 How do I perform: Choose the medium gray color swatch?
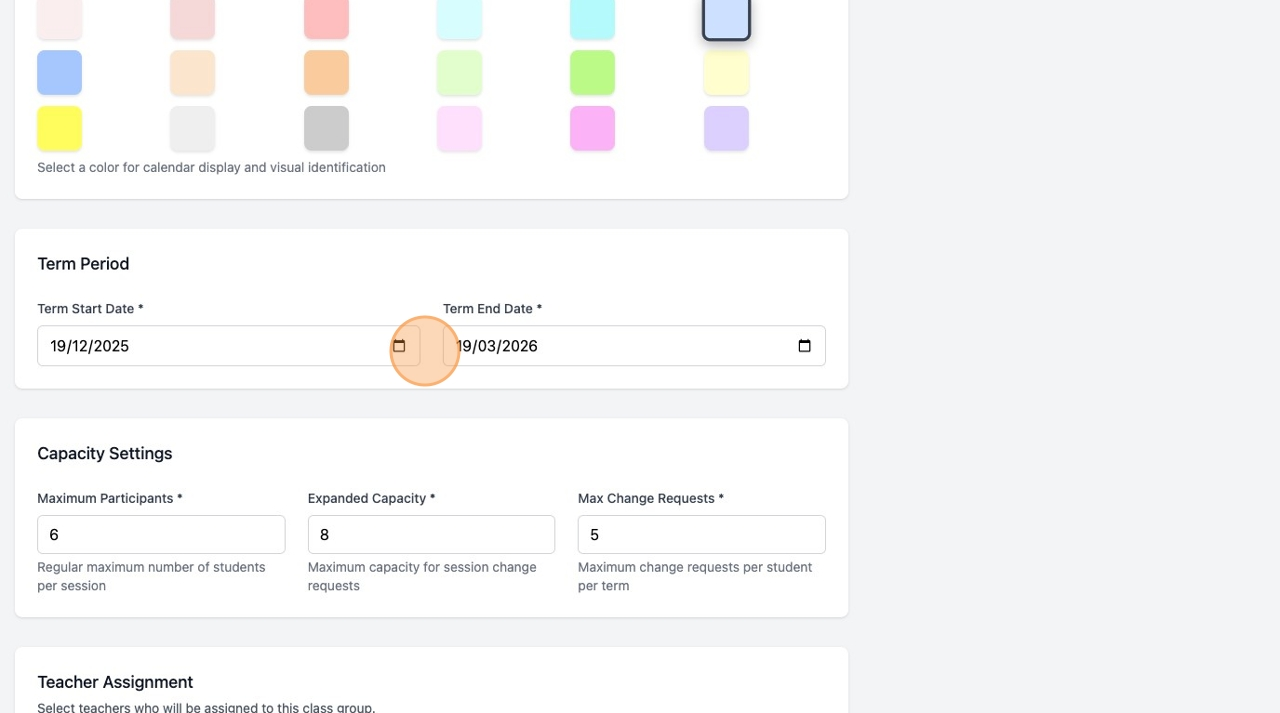point(326,129)
